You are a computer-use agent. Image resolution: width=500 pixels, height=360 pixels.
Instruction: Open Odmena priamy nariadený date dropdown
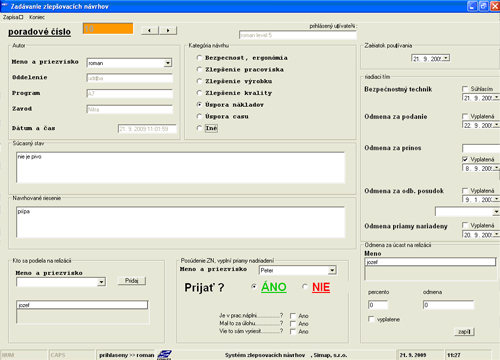click(496, 235)
